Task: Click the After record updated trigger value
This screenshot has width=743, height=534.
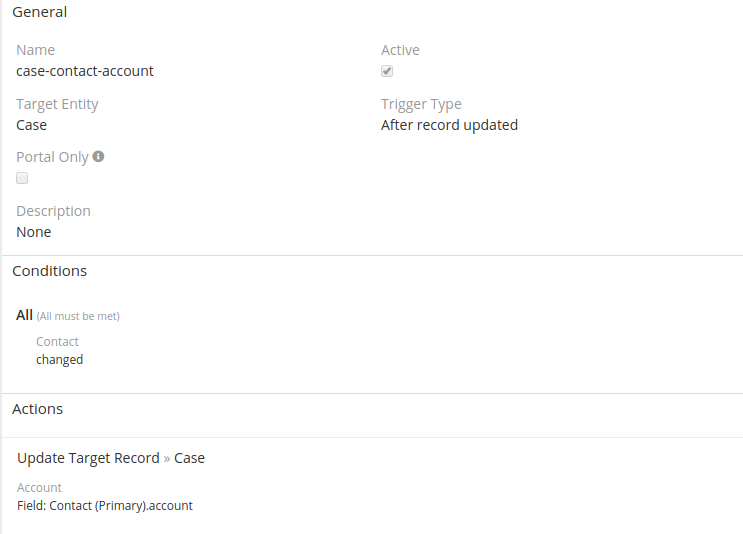Action: click(449, 125)
